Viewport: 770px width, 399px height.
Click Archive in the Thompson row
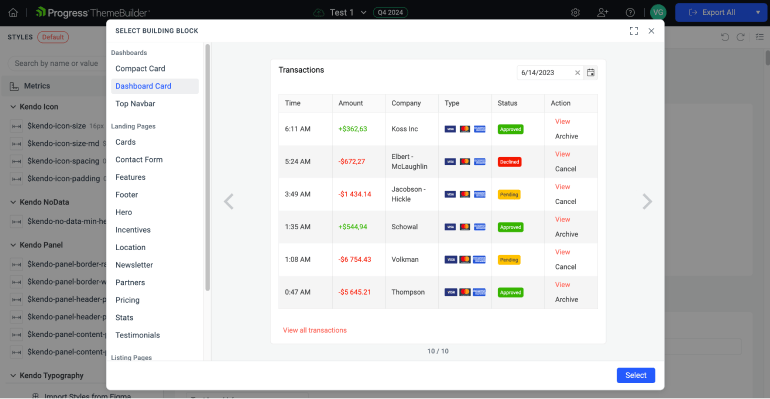point(566,299)
